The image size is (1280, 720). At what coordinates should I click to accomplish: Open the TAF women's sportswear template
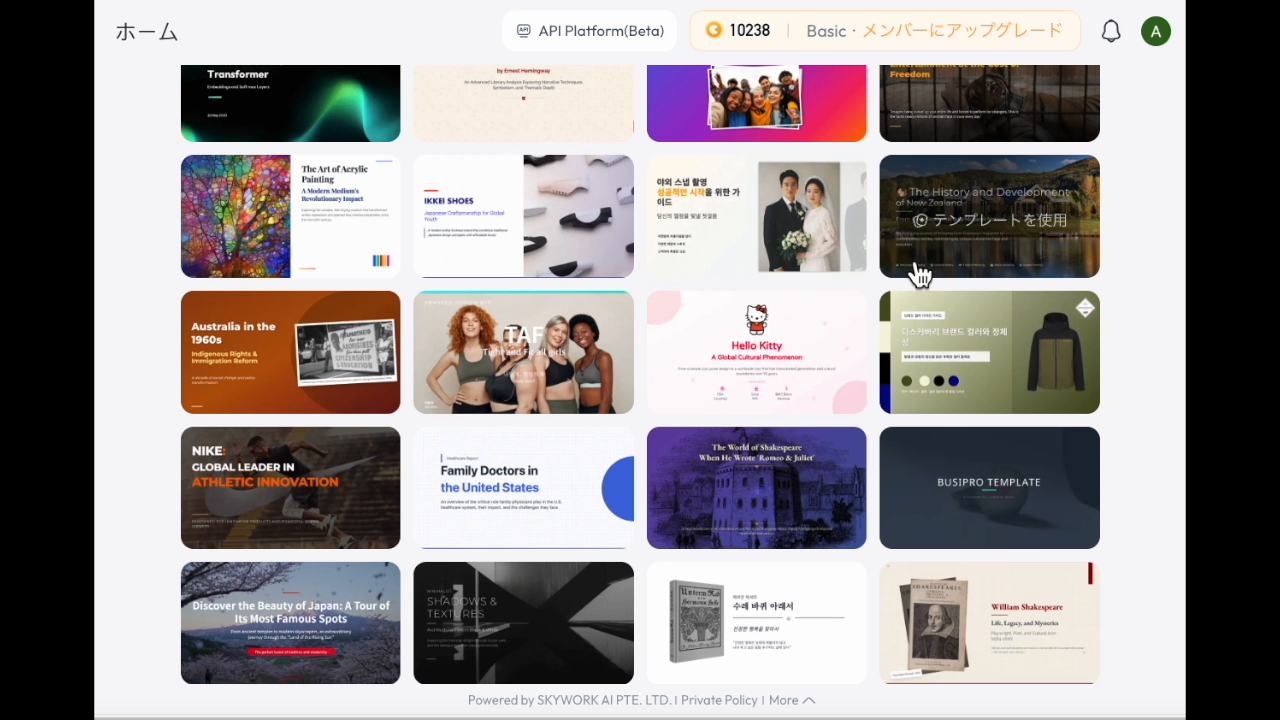pos(524,352)
